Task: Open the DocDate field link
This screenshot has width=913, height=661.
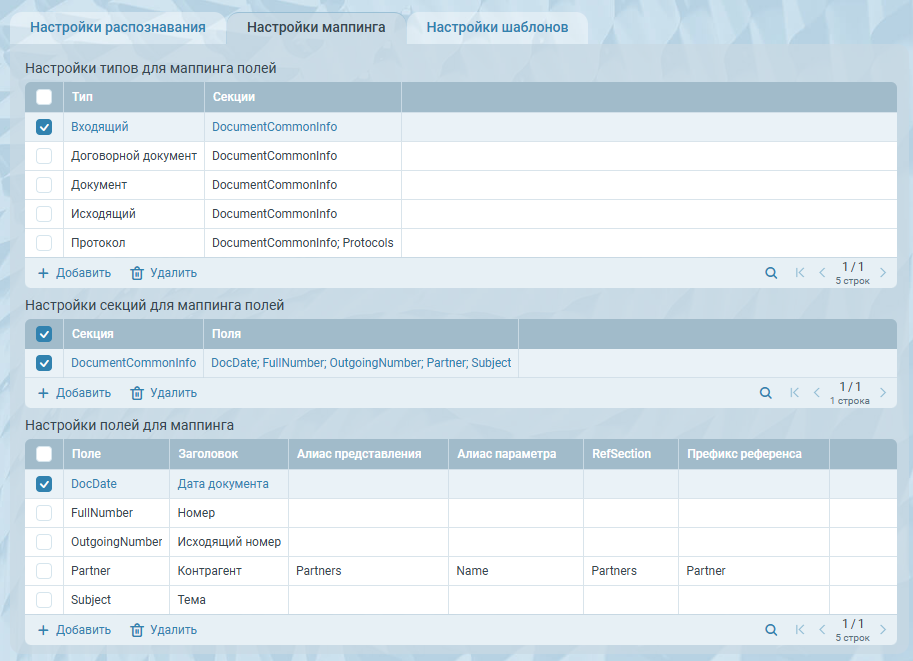Action: pos(94,484)
